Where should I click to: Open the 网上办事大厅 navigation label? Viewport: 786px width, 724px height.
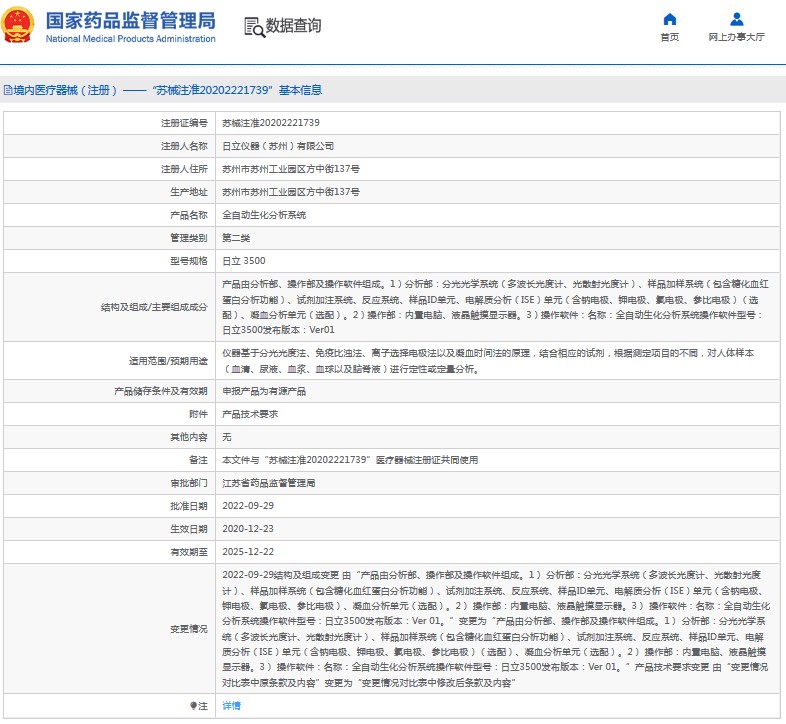pyautogui.click(x=736, y=37)
